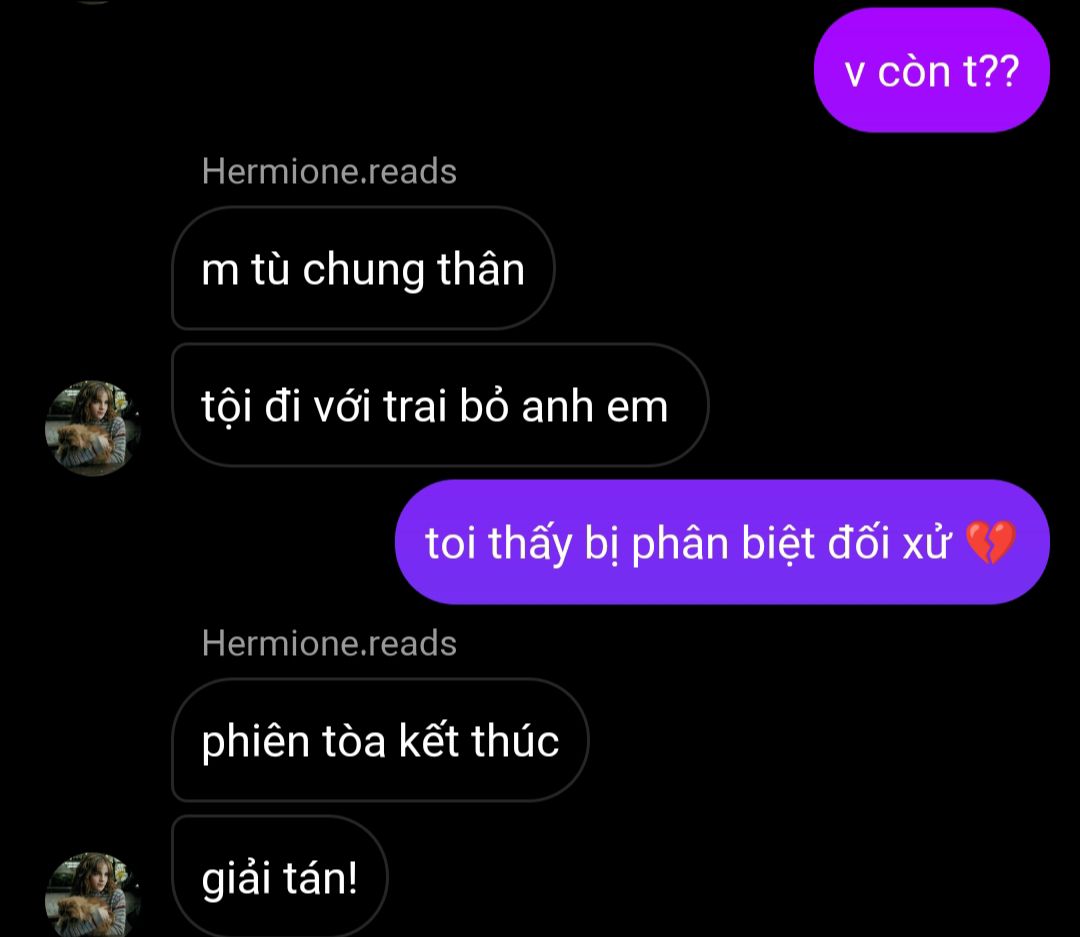1080x937 pixels.
Task: Tap the 'tội đi với trai bỏ anh em' bubble
Action: coord(440,405)
